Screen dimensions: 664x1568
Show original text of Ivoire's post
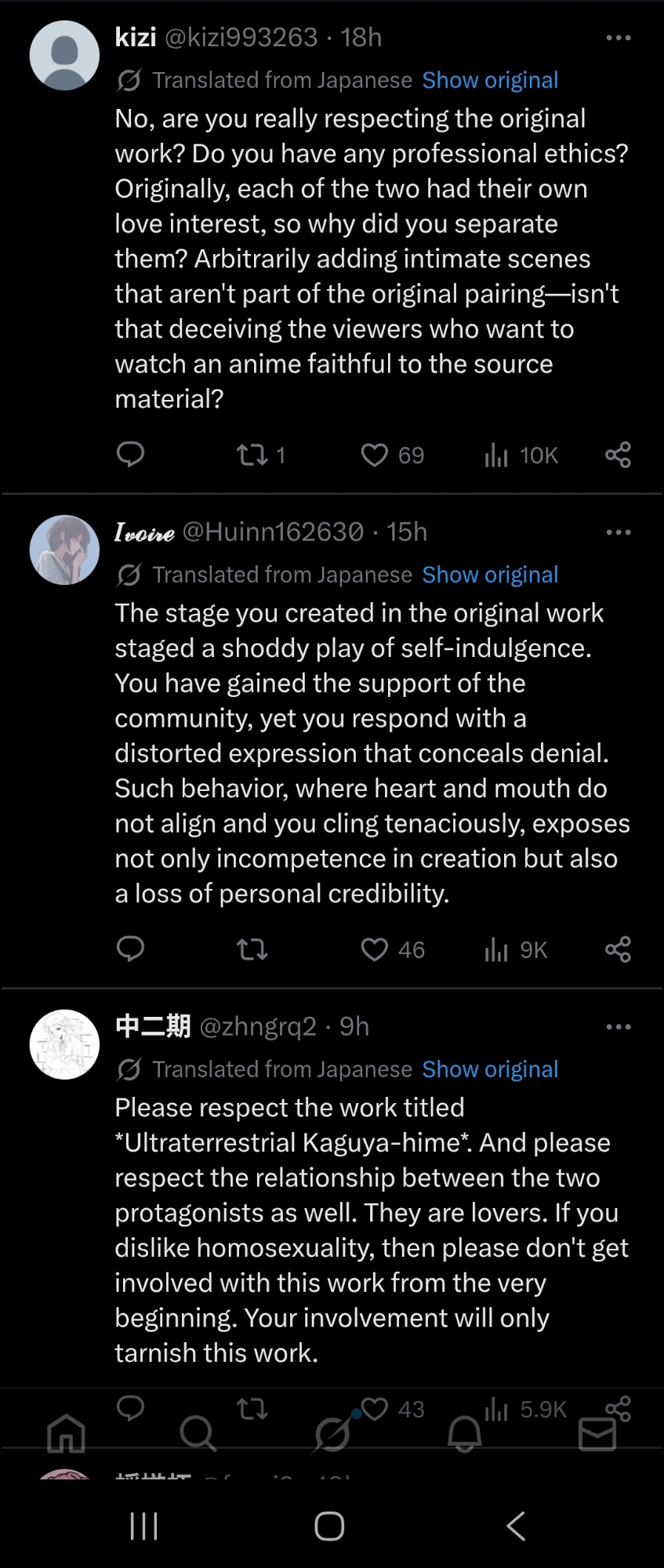(490, 575)
